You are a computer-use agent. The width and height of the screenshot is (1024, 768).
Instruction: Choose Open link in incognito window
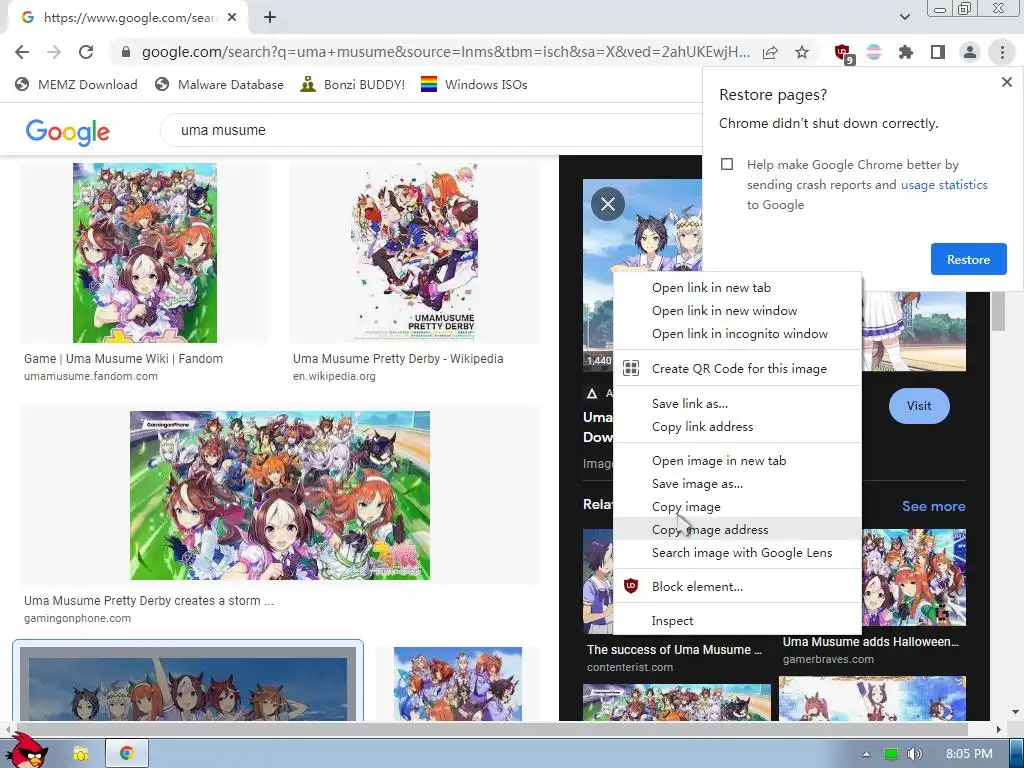[737, 334]
